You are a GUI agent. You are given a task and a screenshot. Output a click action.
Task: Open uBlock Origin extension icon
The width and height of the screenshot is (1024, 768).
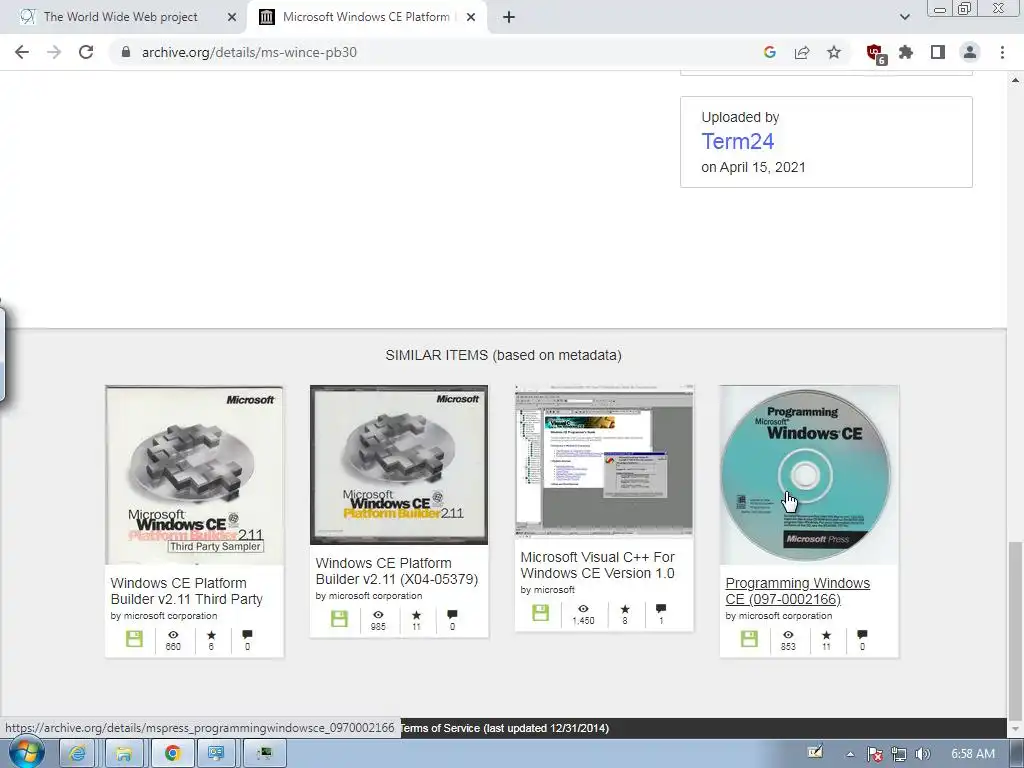(x=875, y=53)
